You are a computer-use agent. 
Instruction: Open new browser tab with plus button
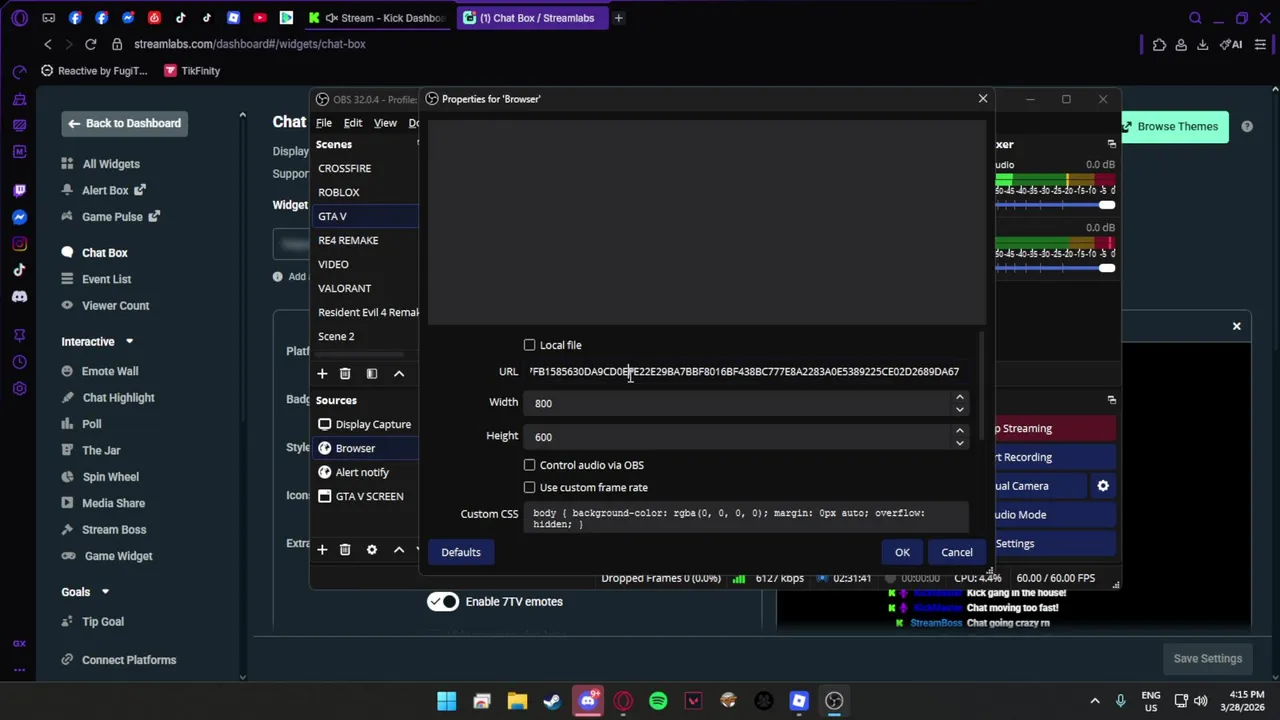click(x=618, y=18)
